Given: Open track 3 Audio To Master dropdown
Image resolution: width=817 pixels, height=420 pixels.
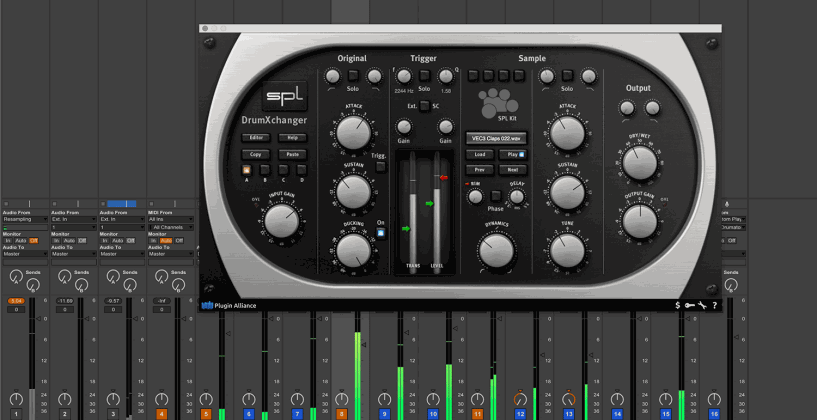Looking at the screenshot, I should click(122, 254).
